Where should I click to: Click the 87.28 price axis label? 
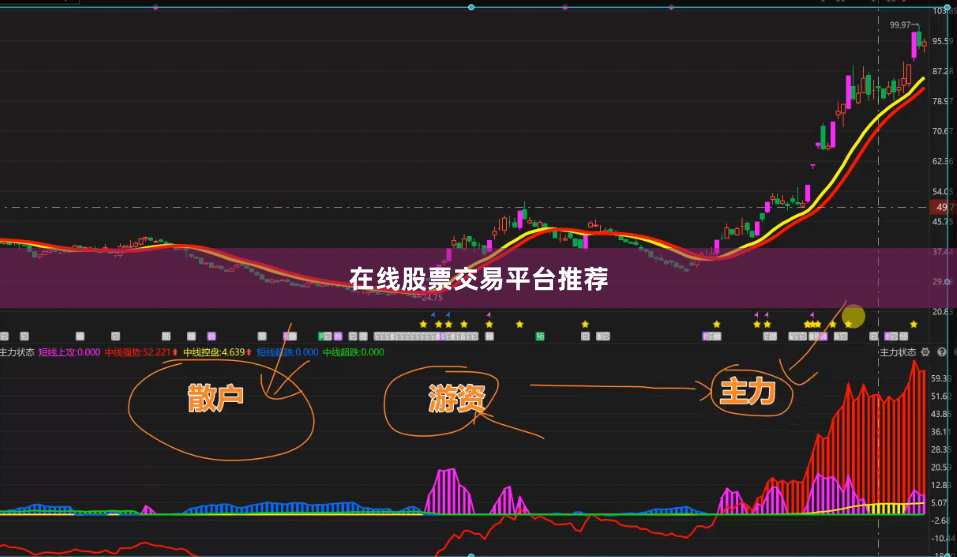[x=943, y=71]
